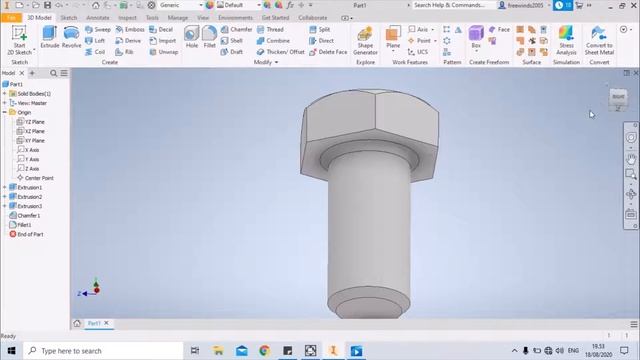Open the Environments tab

pos(236,18)
